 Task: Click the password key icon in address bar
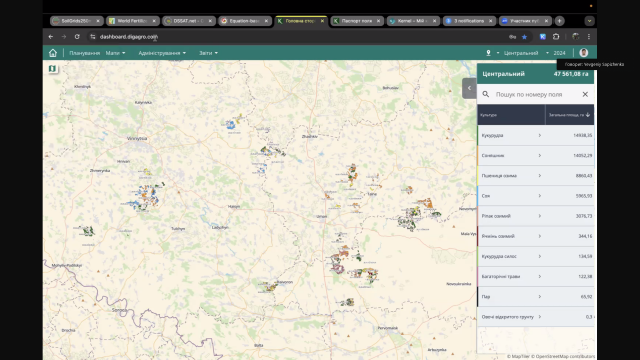pos(512,37)
